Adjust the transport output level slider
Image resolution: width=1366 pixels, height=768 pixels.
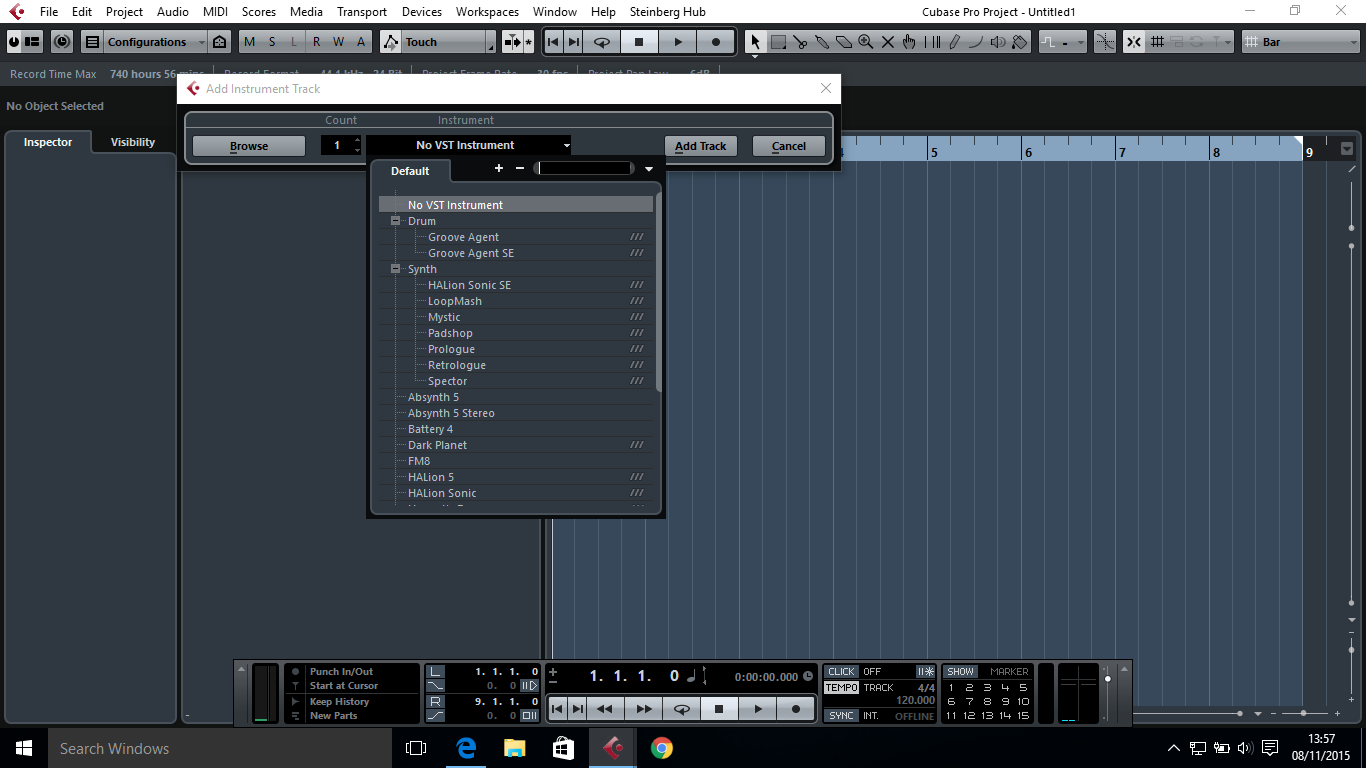[x=1107, y=680]
